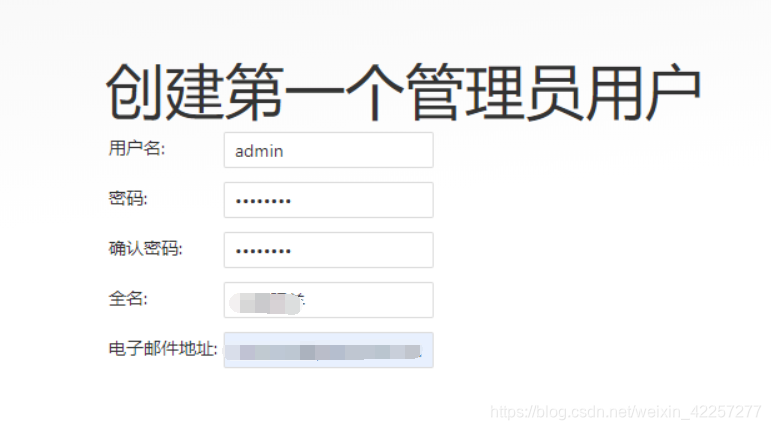
Task: Click the 全名: label
Action: [x=128, y=299]
